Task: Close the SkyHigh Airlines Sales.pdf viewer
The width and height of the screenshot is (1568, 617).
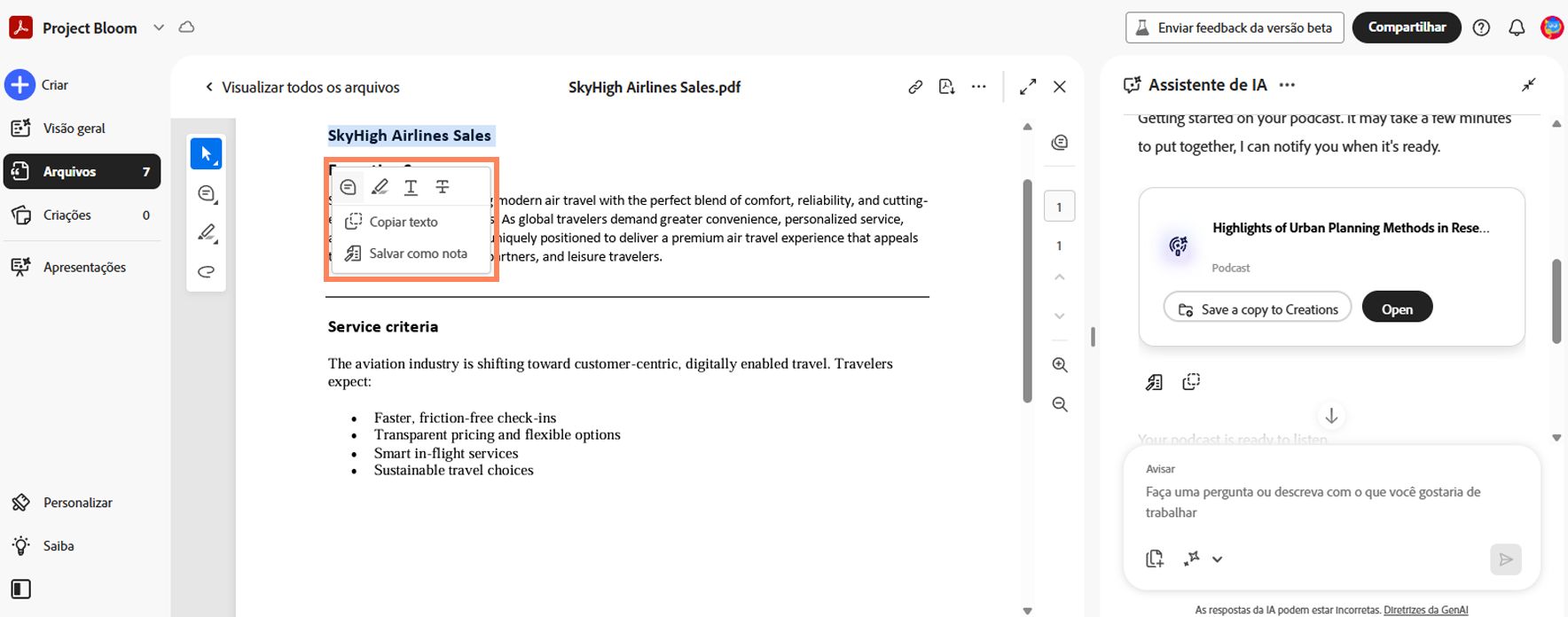Action: 1060,87
